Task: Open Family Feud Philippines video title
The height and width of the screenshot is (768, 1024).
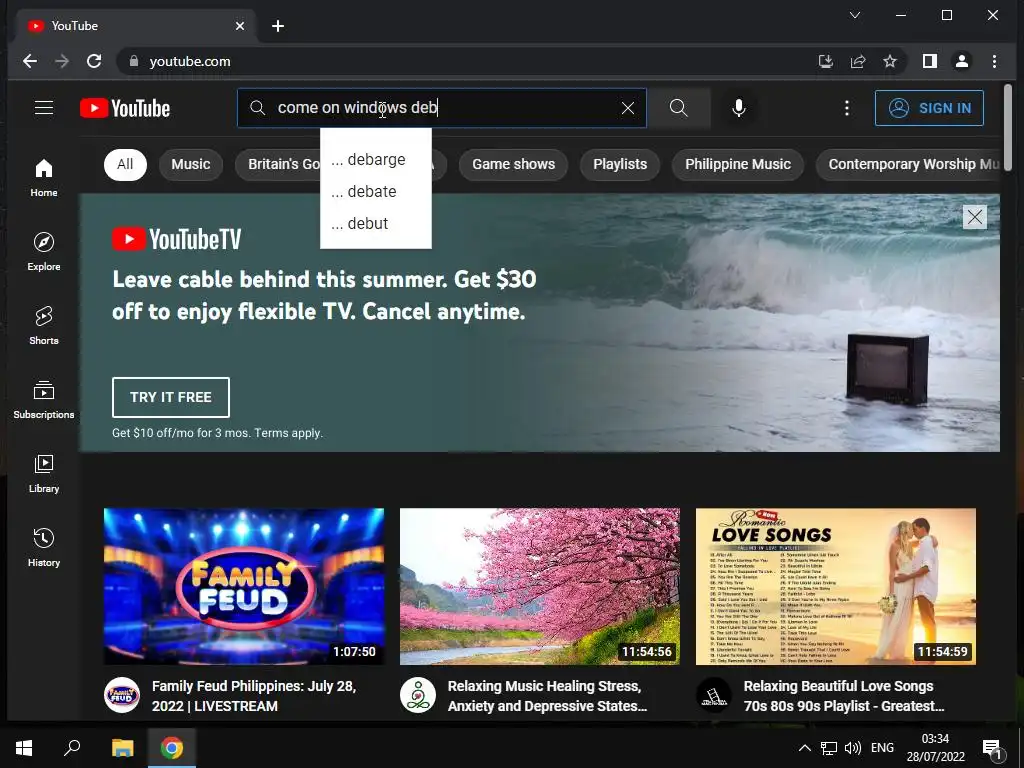Action: (x=254, y=696)
